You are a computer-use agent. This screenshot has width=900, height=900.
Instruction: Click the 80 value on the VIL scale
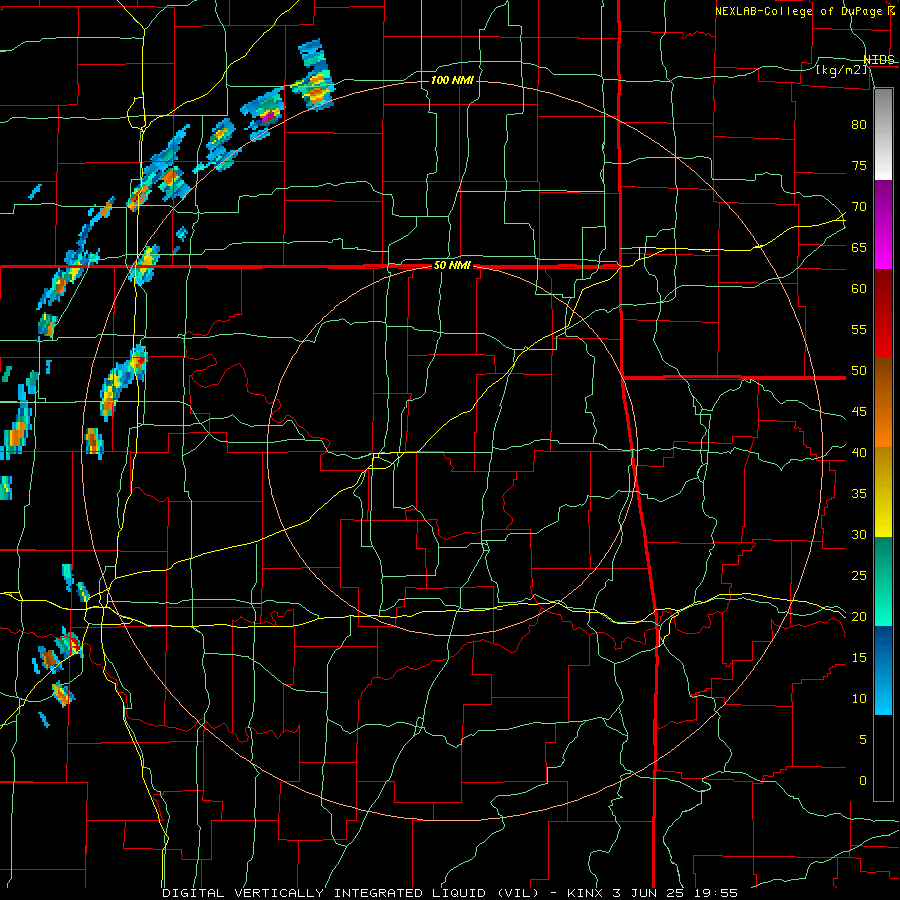tap(859, 125)
